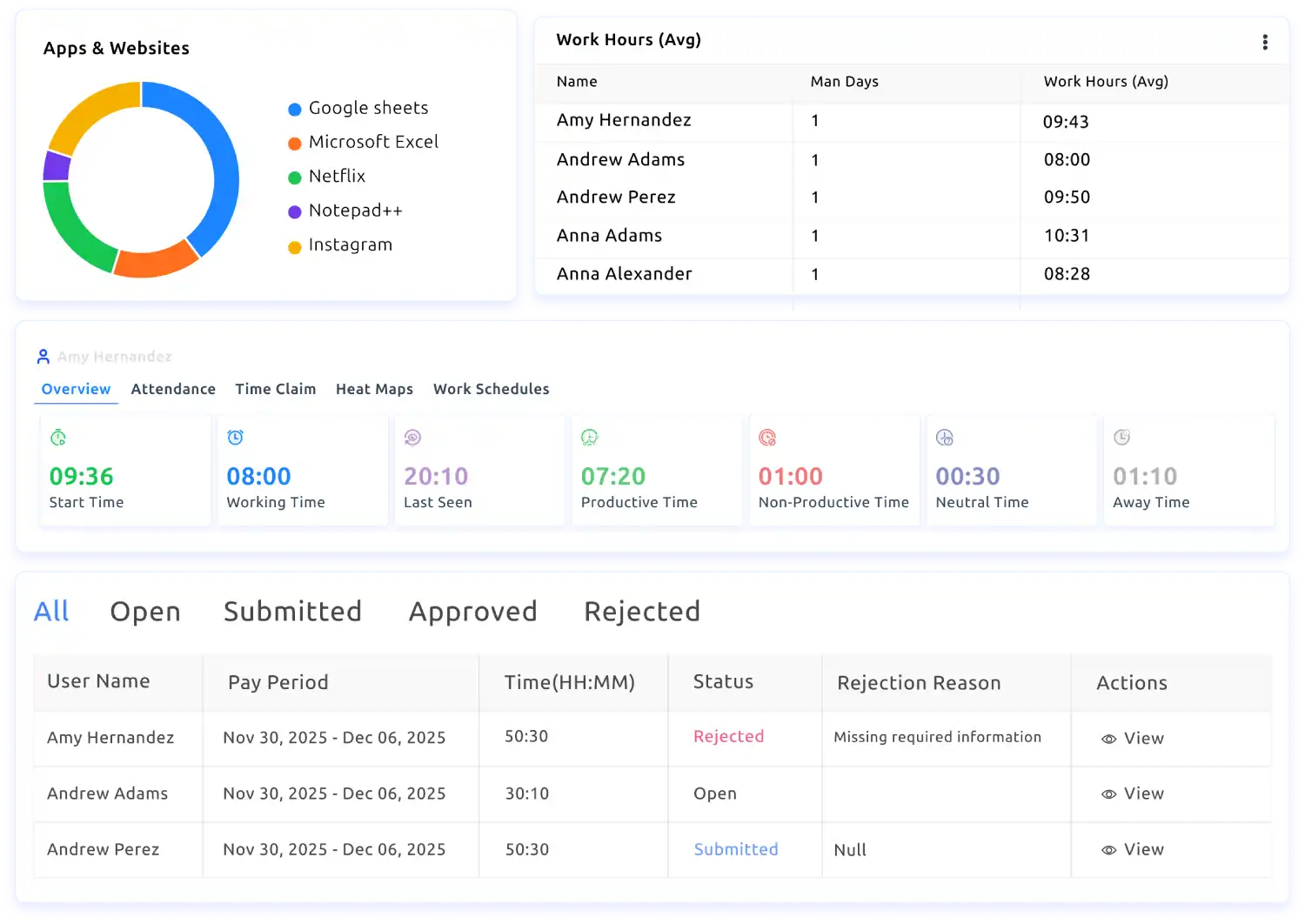Click the purple Last Seen history icon
1305x924 pixels.
tap(412, 438)
